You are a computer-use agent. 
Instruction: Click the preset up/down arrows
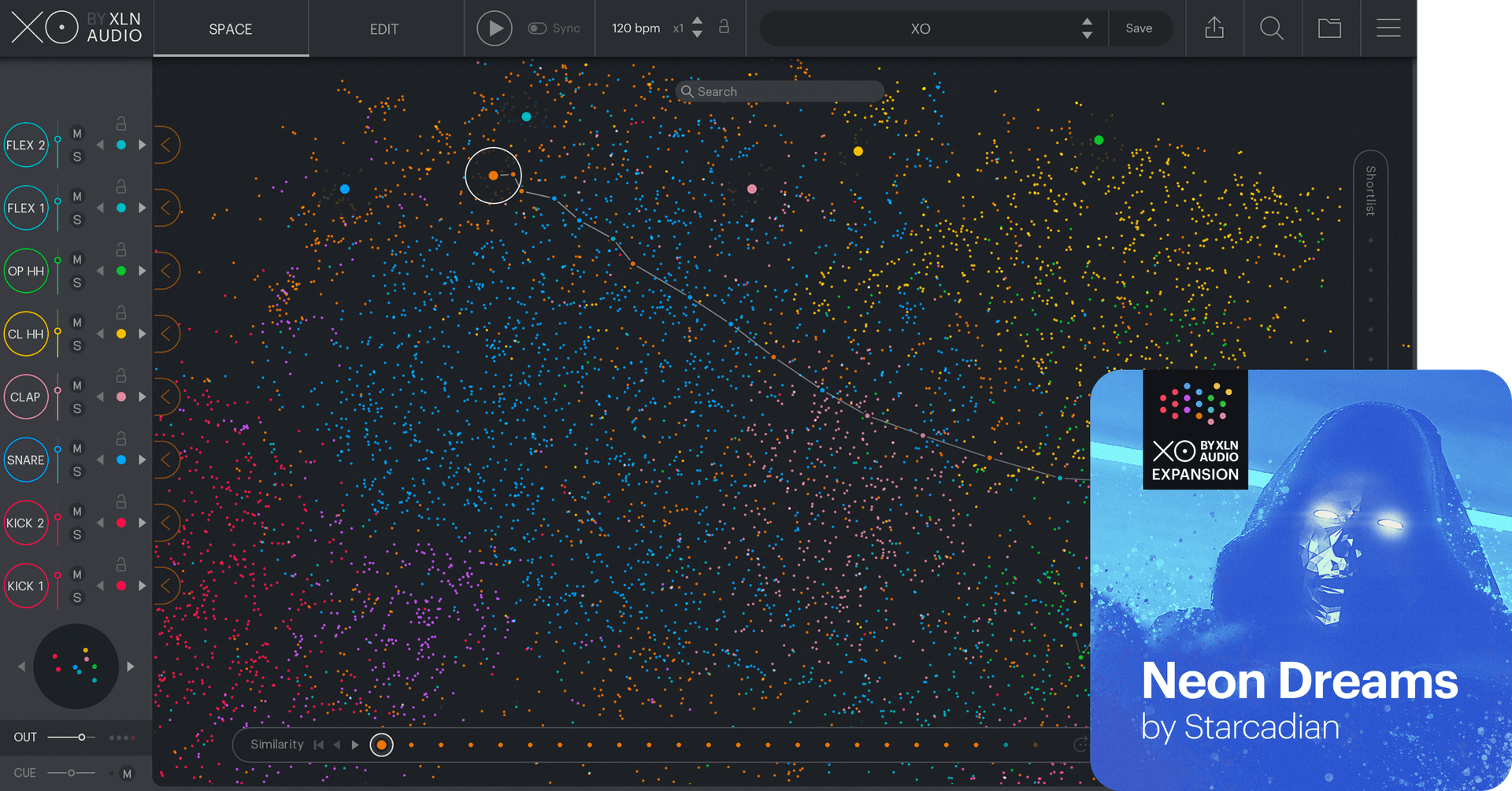coord(1087,28)
